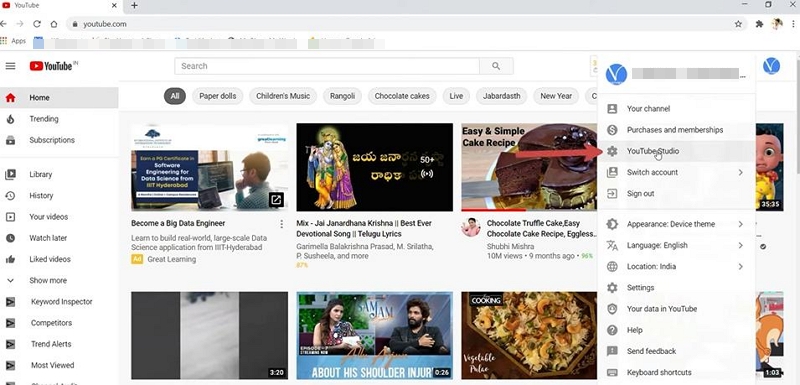Click Shubhi Mishra channel avatar
The image size is (800, 385).
[470, 227]
